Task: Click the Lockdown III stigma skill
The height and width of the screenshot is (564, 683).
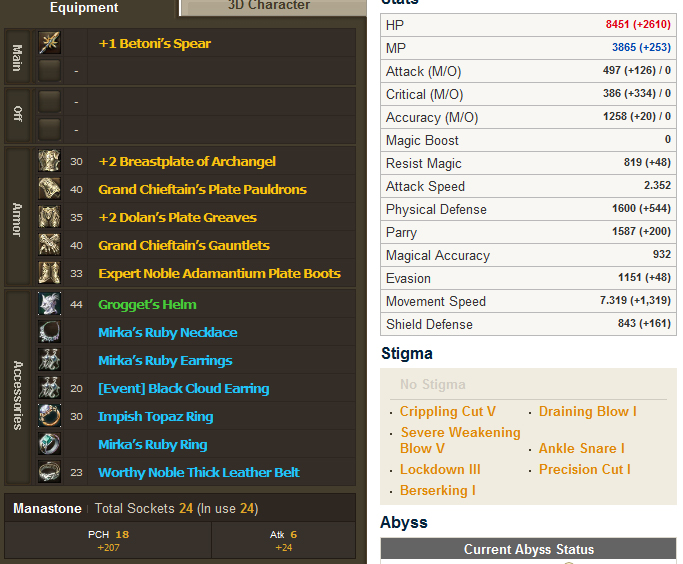Action: tap(440, 469)
